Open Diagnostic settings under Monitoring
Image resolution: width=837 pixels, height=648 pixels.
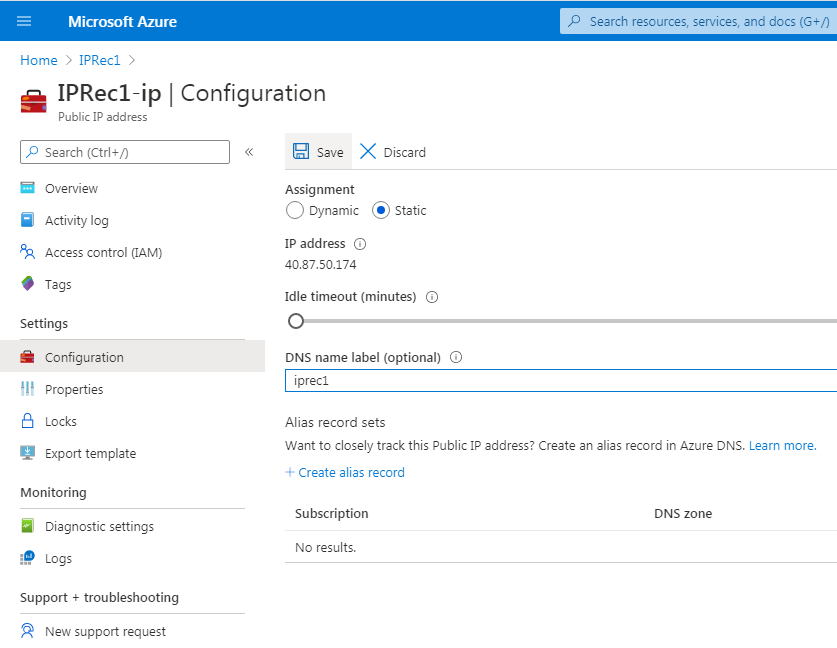[99, 526]
